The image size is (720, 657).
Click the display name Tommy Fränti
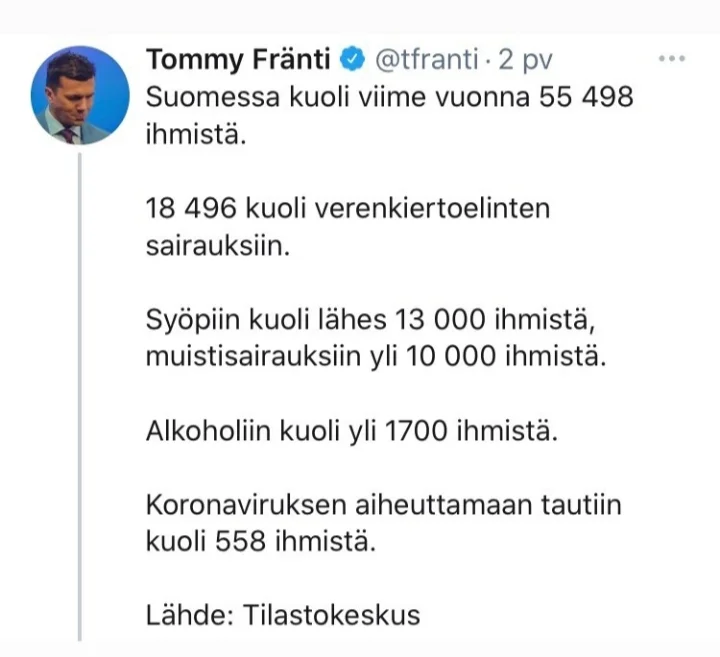coord(238,61)
